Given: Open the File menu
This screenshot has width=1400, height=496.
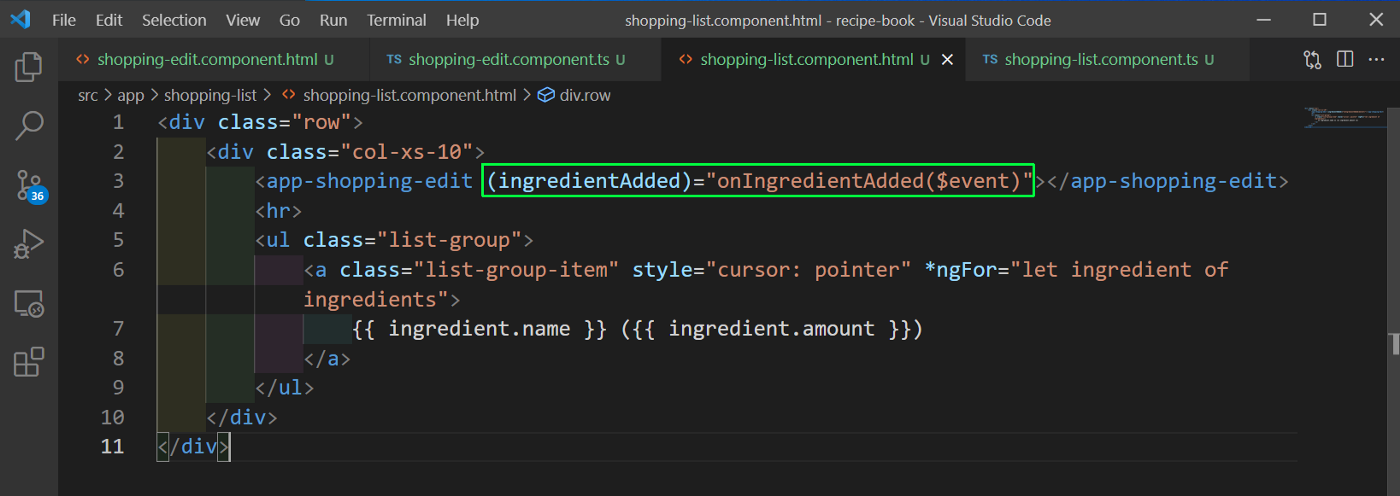Looking at the screenshot, I should (x=63, y=20).
